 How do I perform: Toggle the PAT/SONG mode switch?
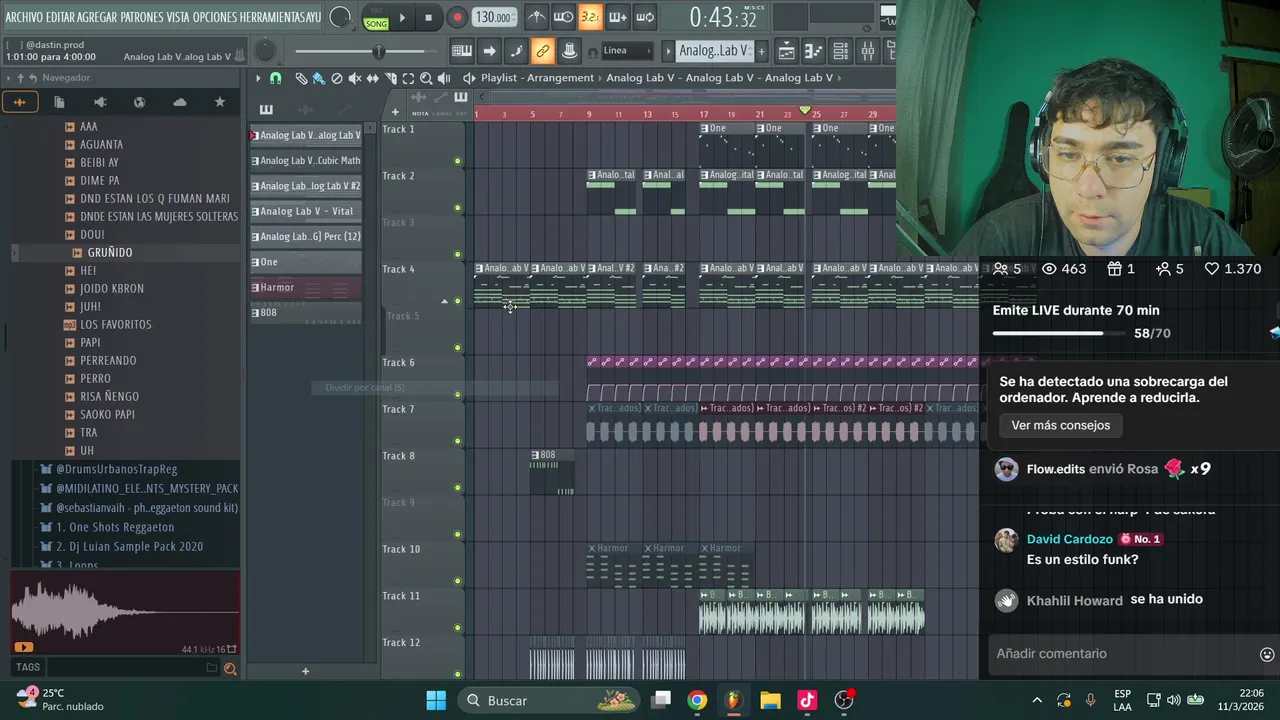[x=376, y=19]
